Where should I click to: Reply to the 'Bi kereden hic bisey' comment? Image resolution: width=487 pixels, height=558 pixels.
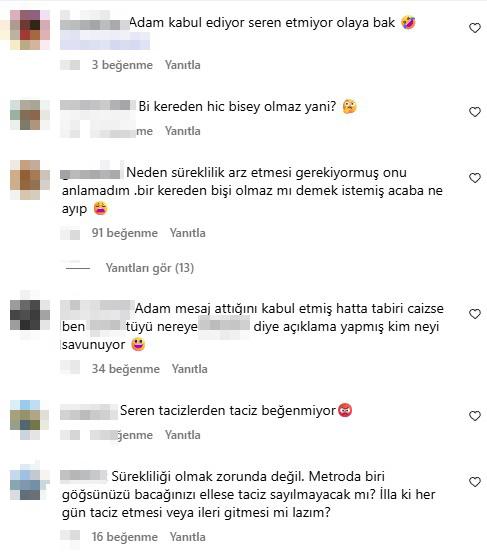click(x=182, y=131)
